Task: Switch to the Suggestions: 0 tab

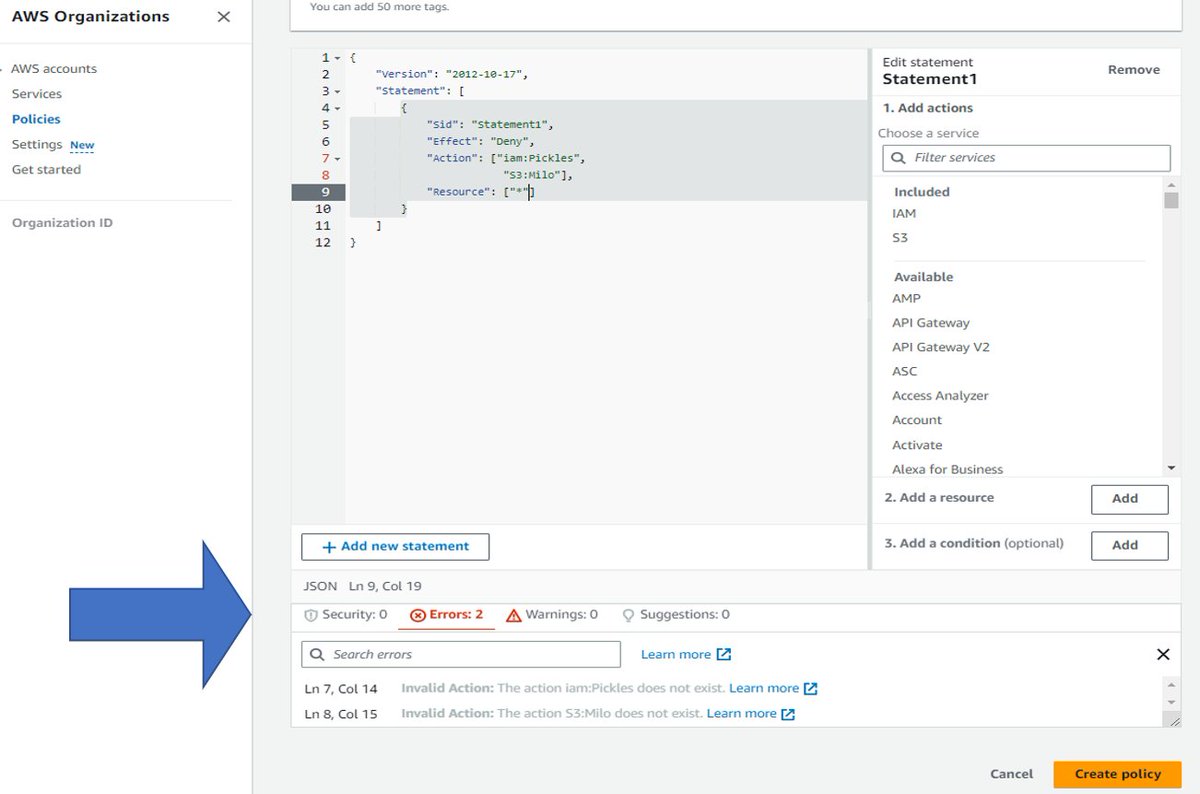Action: pos(676,615)
